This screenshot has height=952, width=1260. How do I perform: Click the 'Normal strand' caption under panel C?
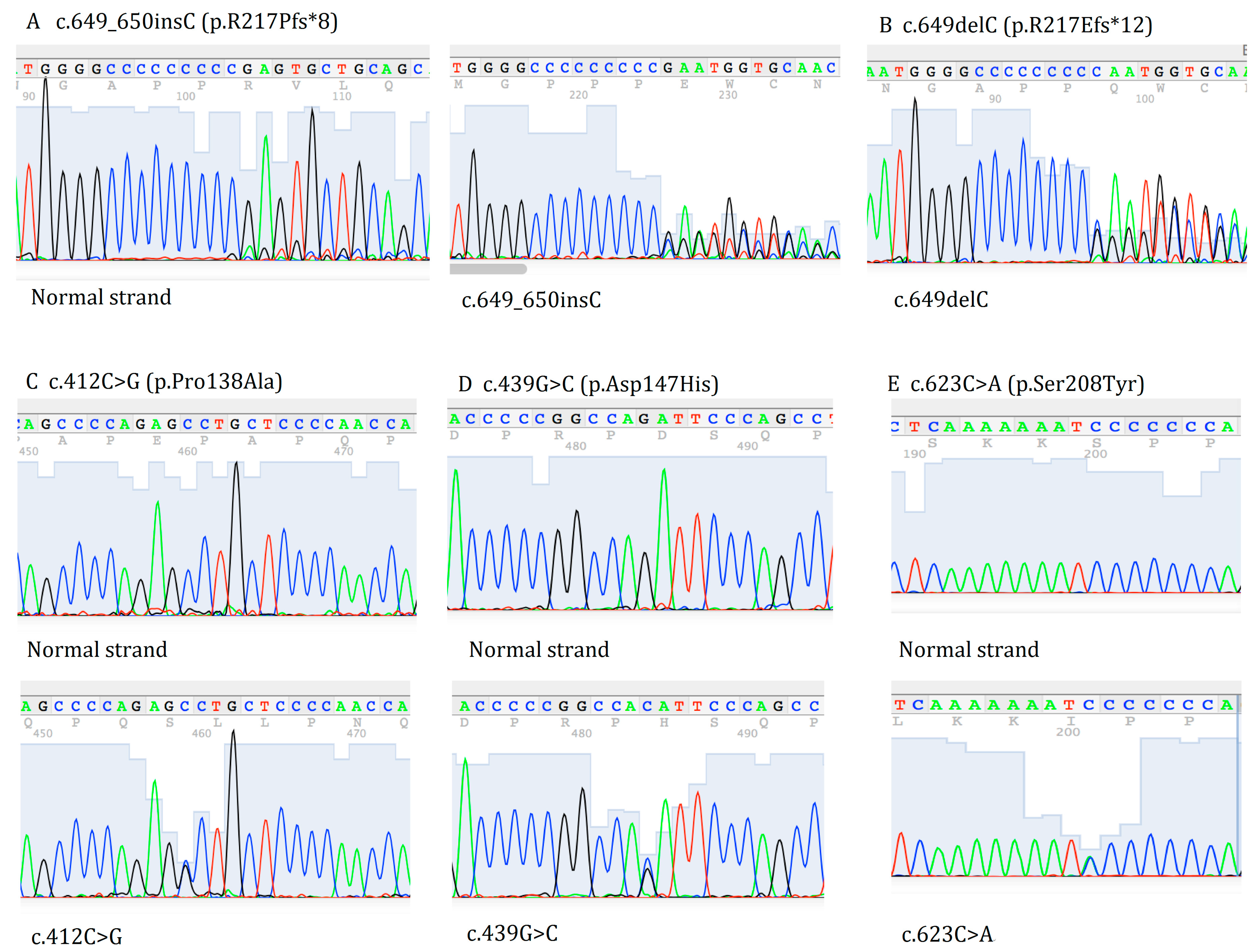(x=97, y=650)
